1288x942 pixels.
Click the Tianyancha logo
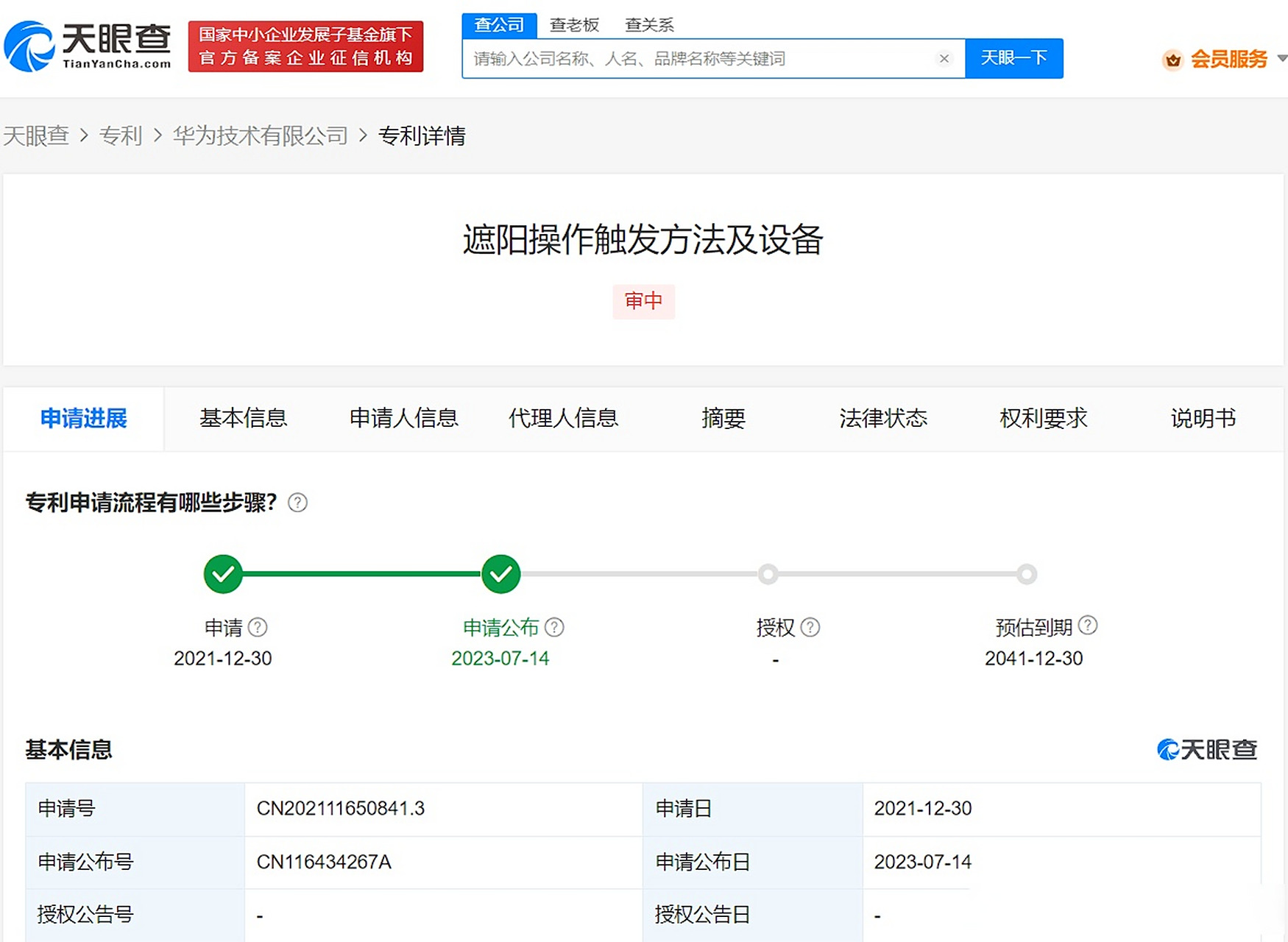pos(88,44)
